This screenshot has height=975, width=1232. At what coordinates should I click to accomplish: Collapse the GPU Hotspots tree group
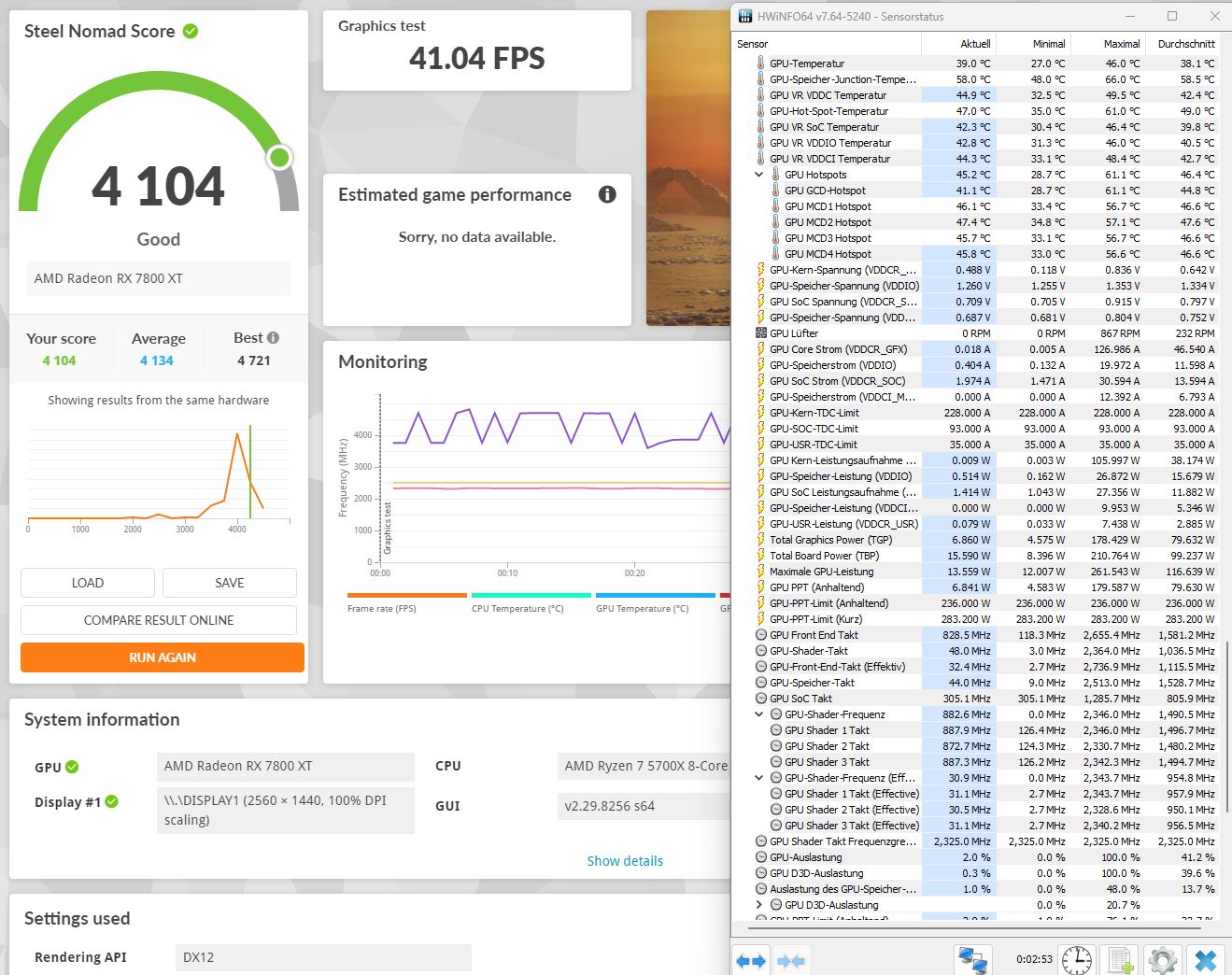click(759, 175)
